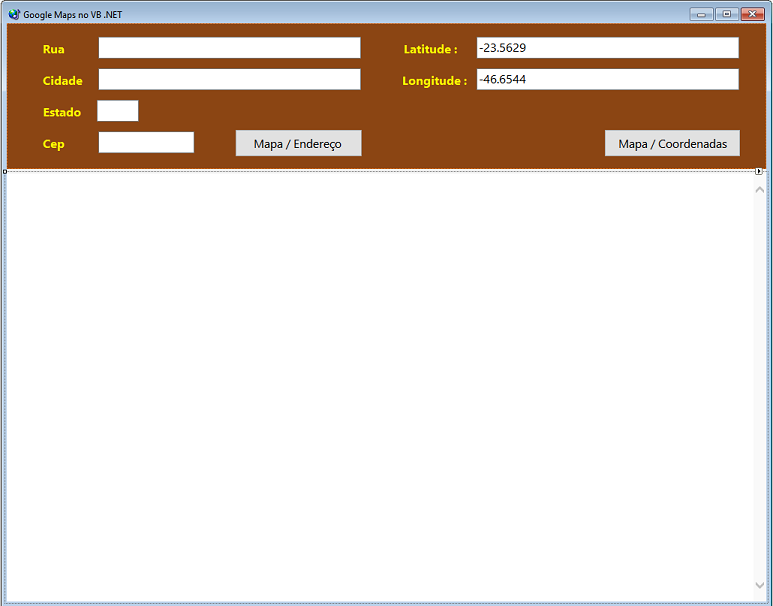
Task: Click the Mapa / Endereço button
Action: (x=298, y=143)
